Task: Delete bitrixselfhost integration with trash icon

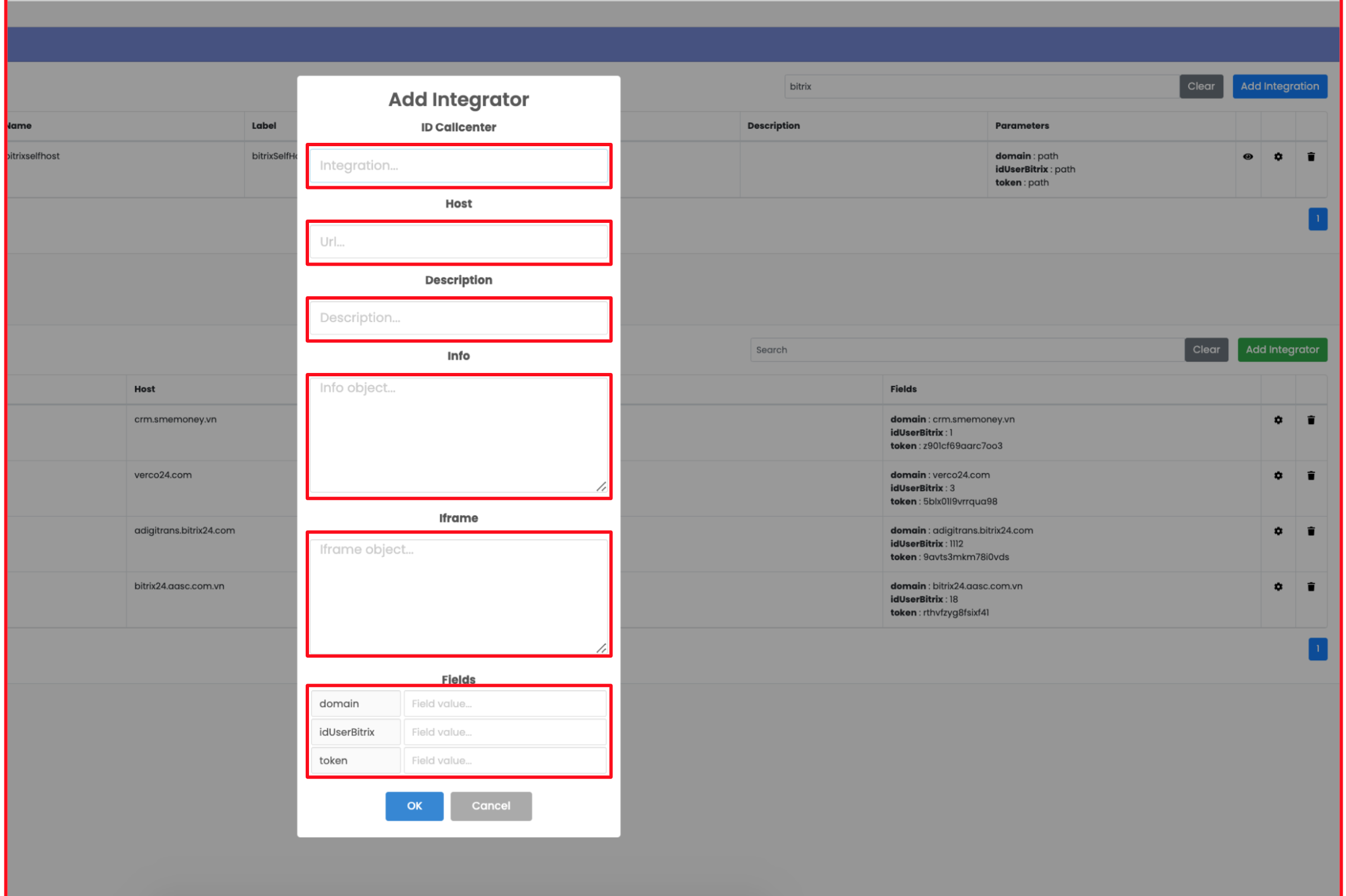Action: point(1311,157)
